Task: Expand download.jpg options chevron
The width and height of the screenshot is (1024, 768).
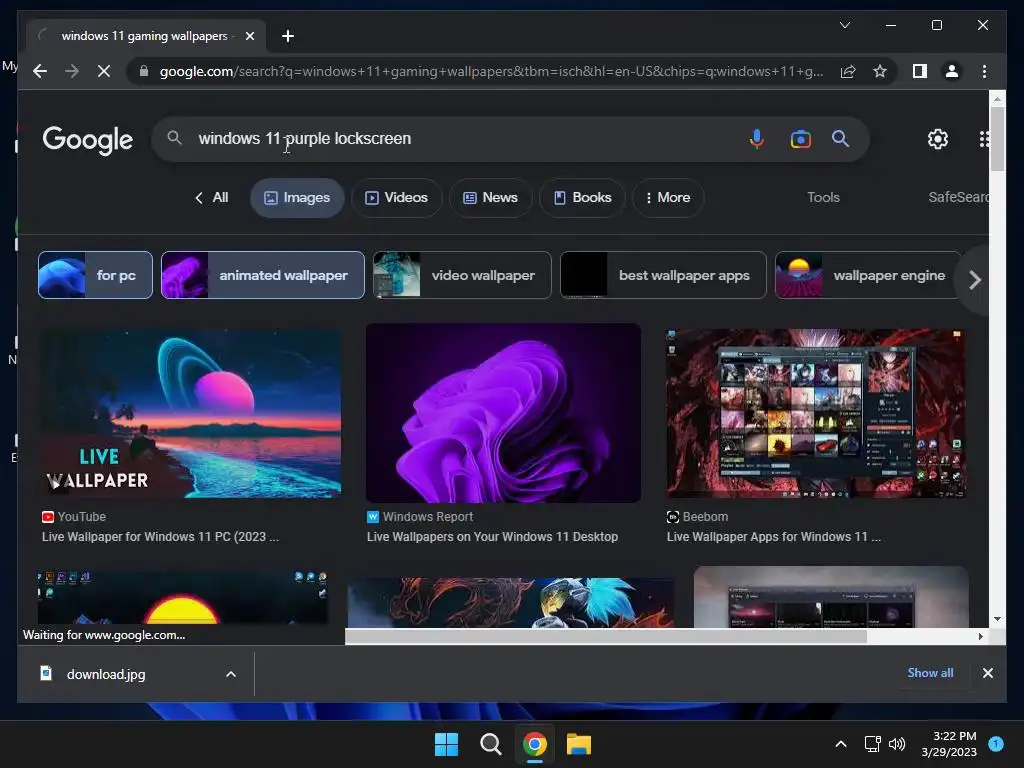Action: (231, 674)
